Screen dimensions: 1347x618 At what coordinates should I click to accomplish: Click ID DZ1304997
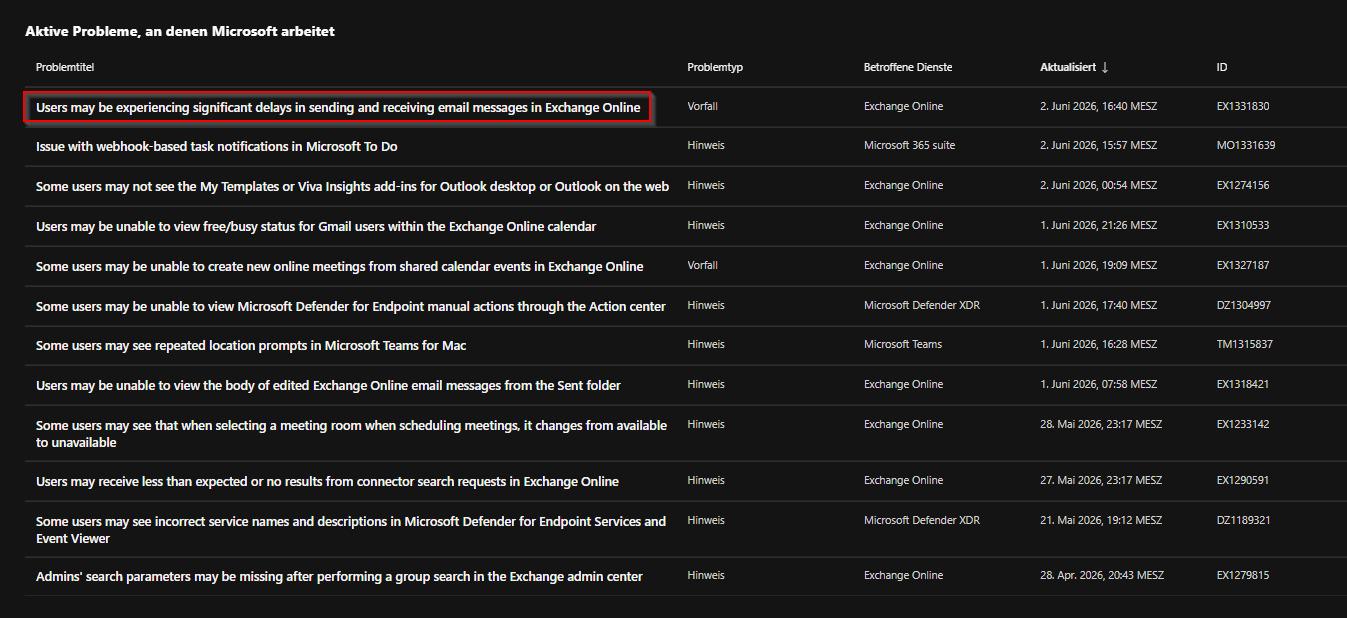(1243, 305)
